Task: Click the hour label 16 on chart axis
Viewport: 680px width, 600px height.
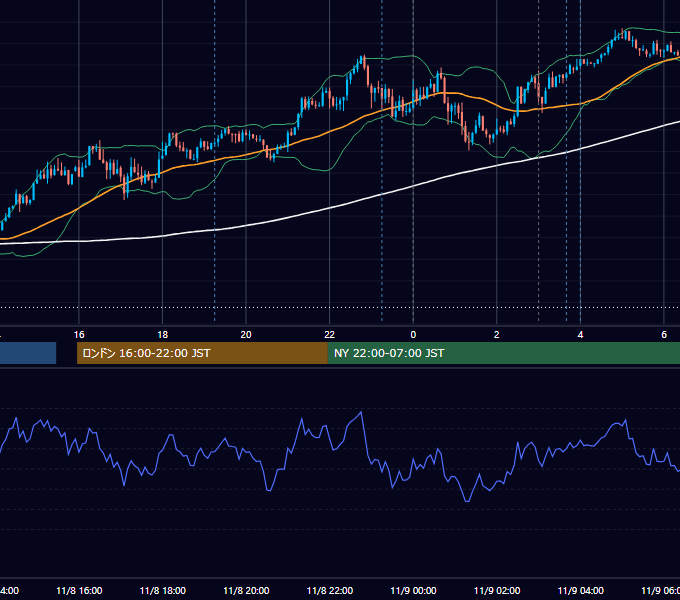Action: pyautogui.click(x=79, y=335)
